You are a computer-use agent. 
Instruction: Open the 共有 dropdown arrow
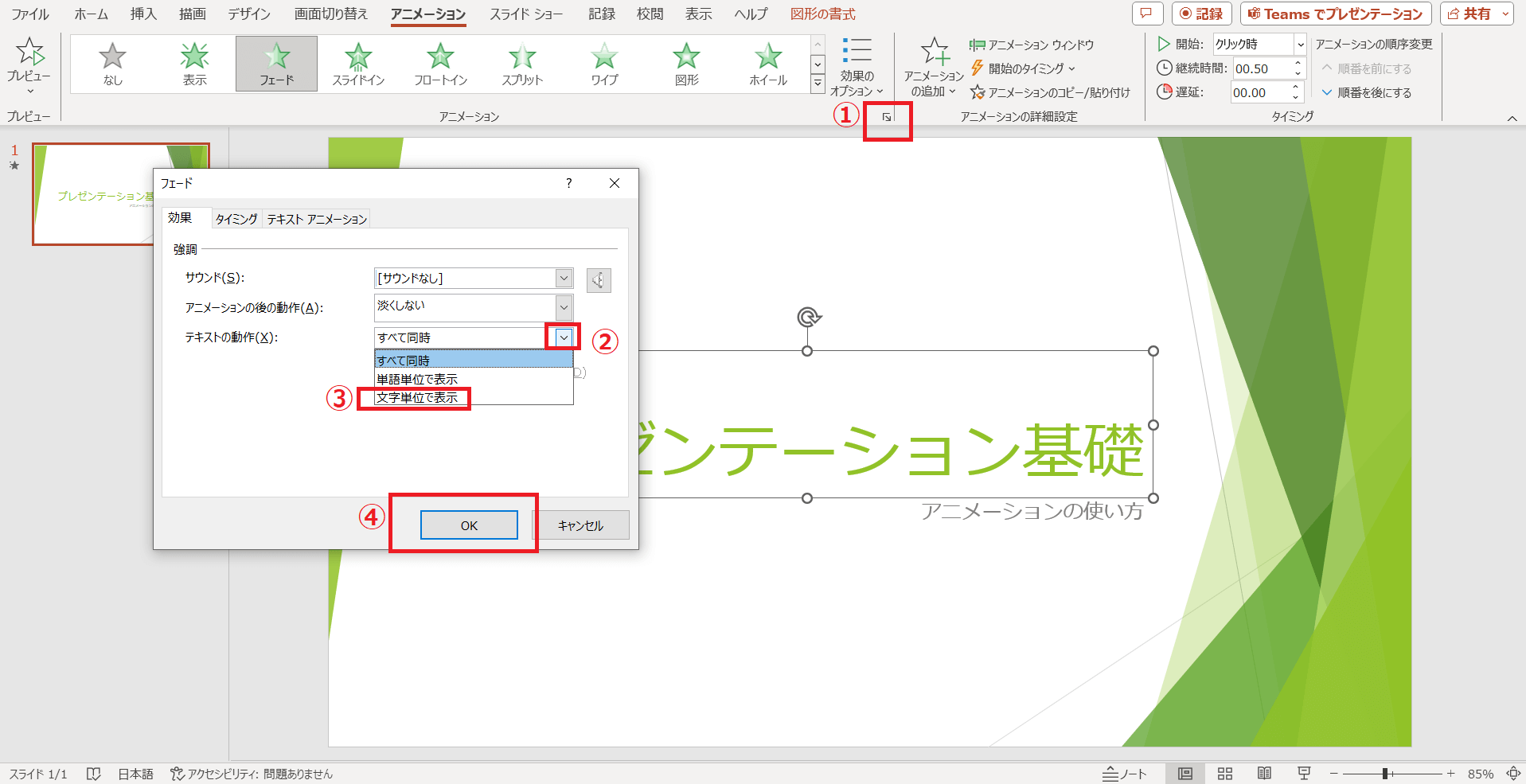coord(1505,14)
